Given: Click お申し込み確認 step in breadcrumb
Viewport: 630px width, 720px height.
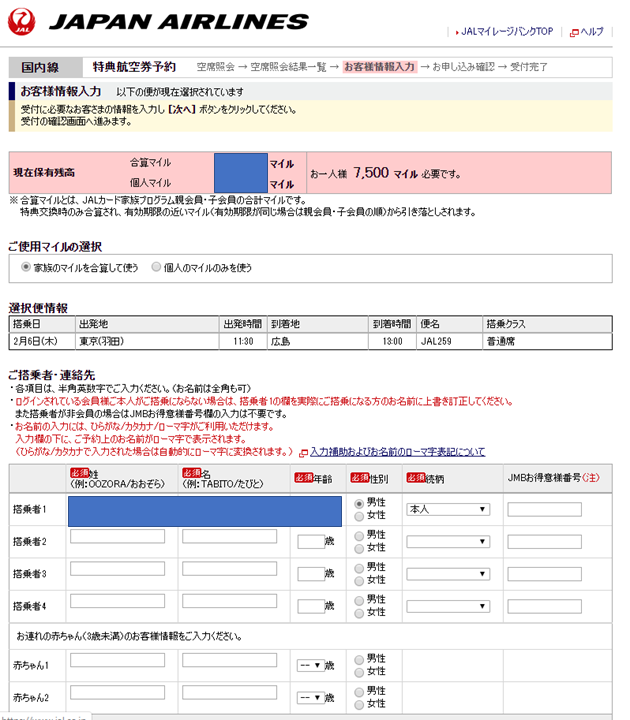Looking at the screenshot, I should (463, 67).
